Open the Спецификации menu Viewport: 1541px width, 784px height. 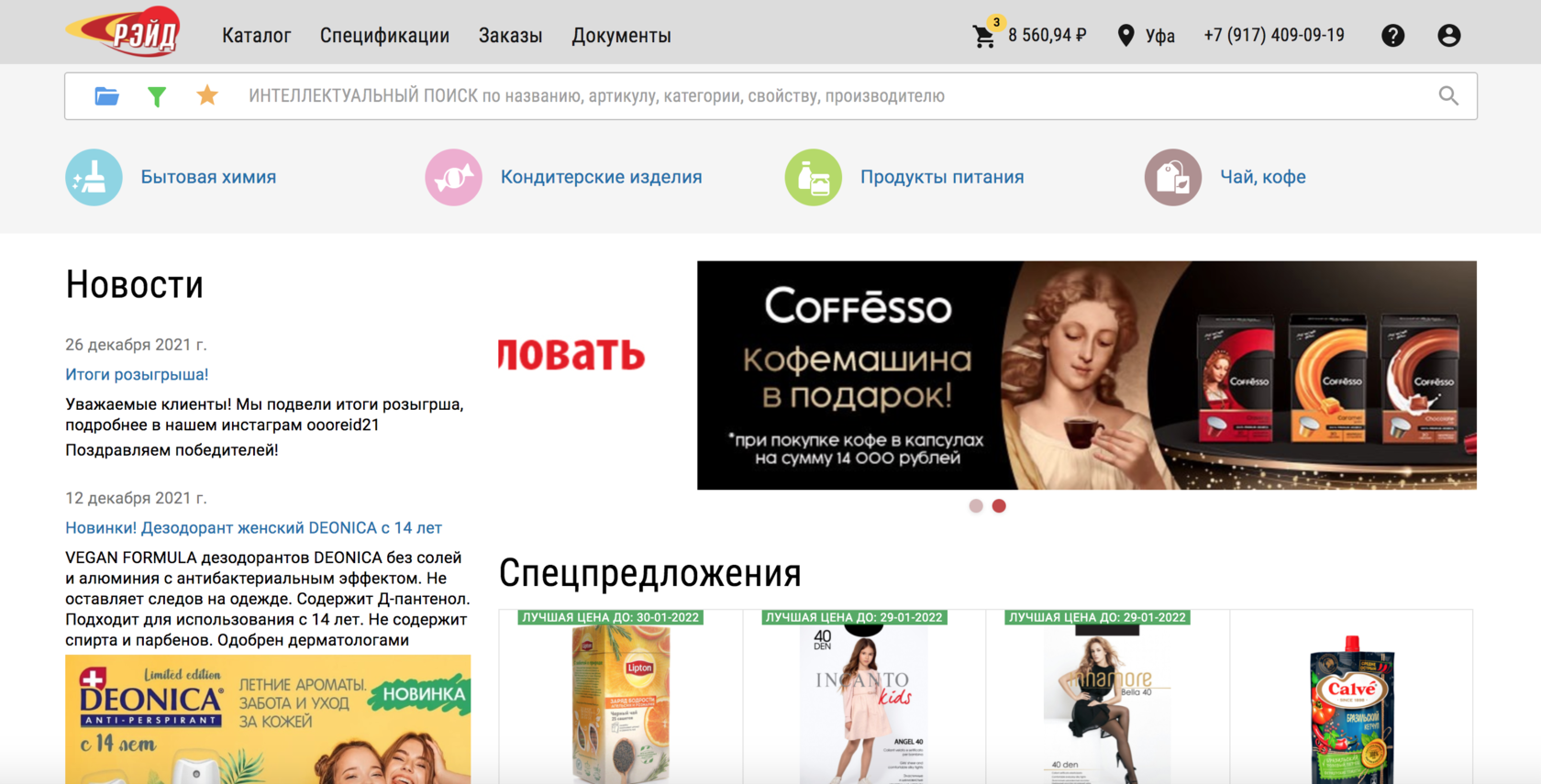click(x=384, y=36)
